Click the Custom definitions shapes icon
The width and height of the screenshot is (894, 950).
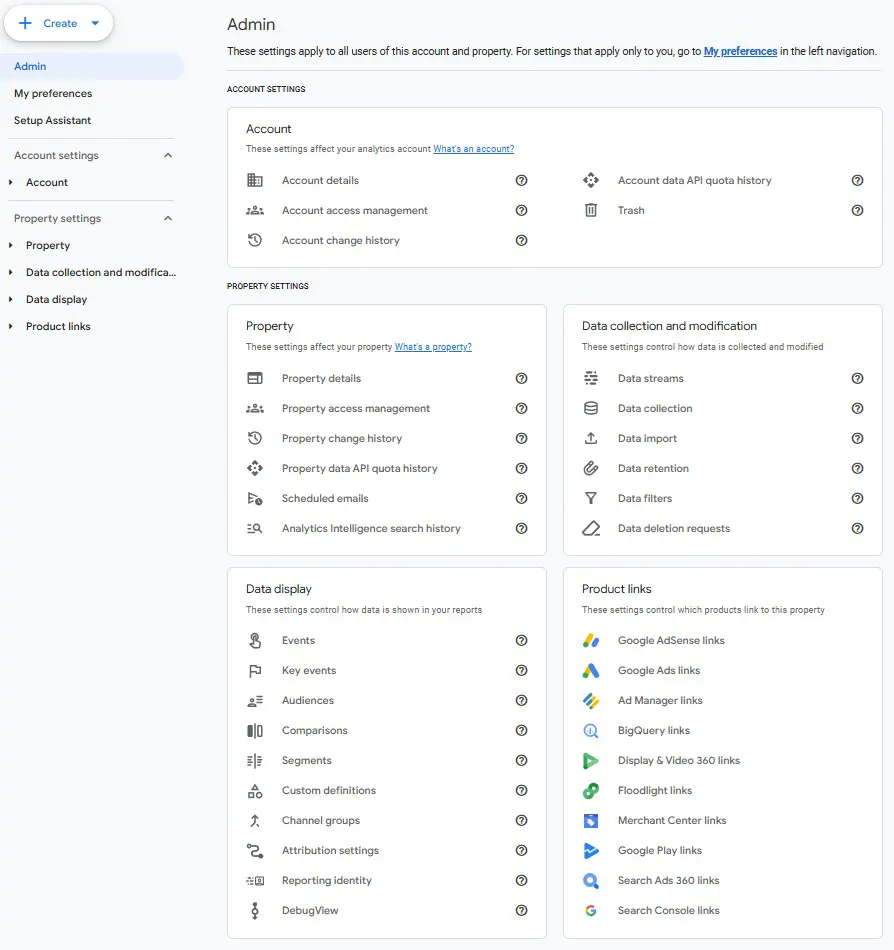(x=255, y=791)
